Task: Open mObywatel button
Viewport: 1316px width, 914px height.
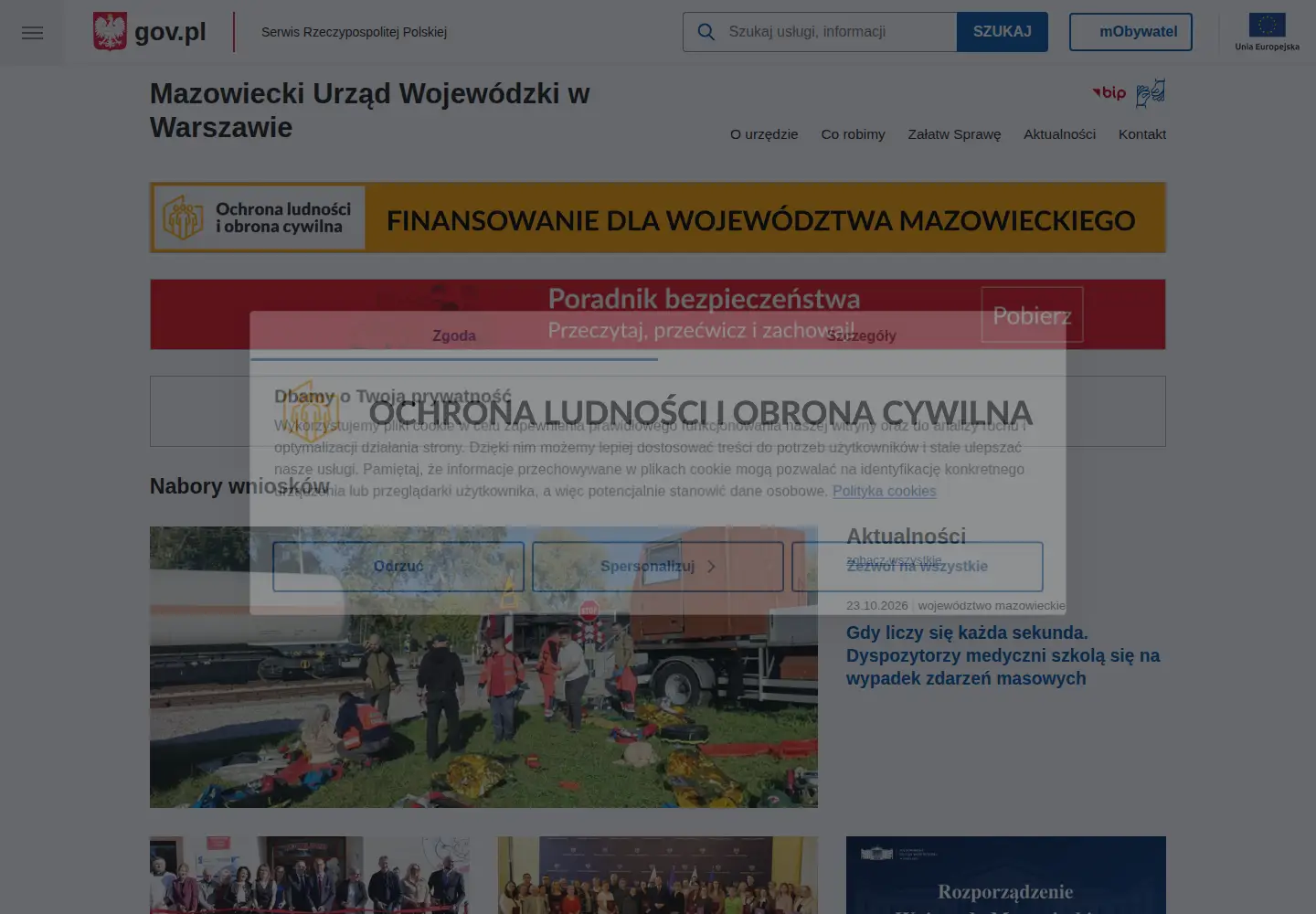Action: [x=1130, y=32]
